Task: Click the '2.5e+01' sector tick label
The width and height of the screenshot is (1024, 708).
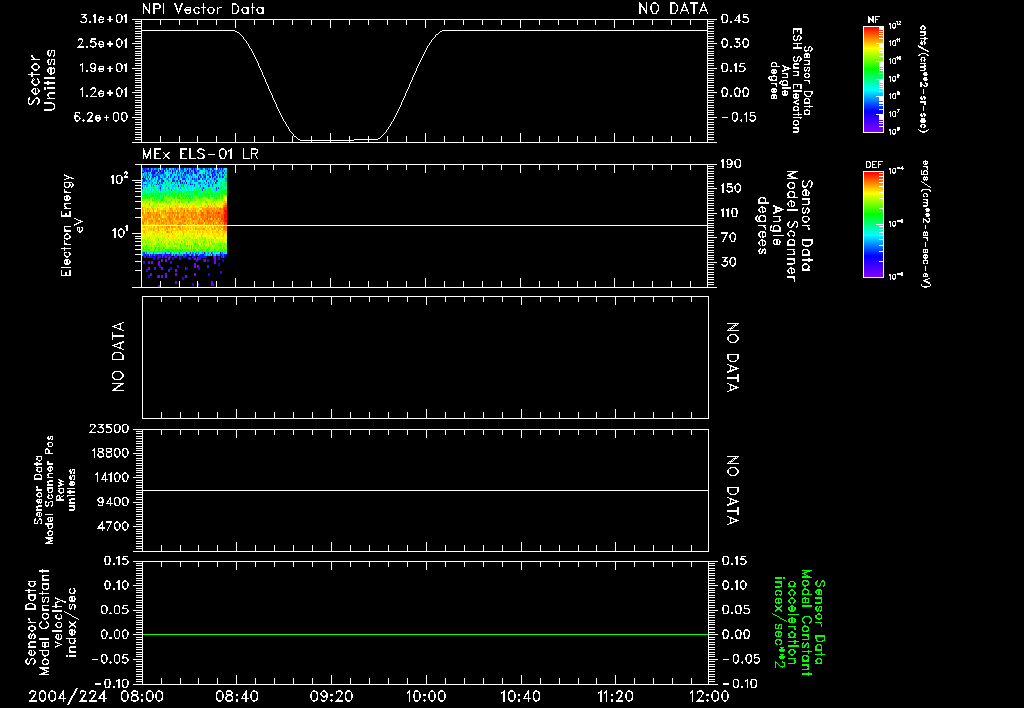Action: 103,43
